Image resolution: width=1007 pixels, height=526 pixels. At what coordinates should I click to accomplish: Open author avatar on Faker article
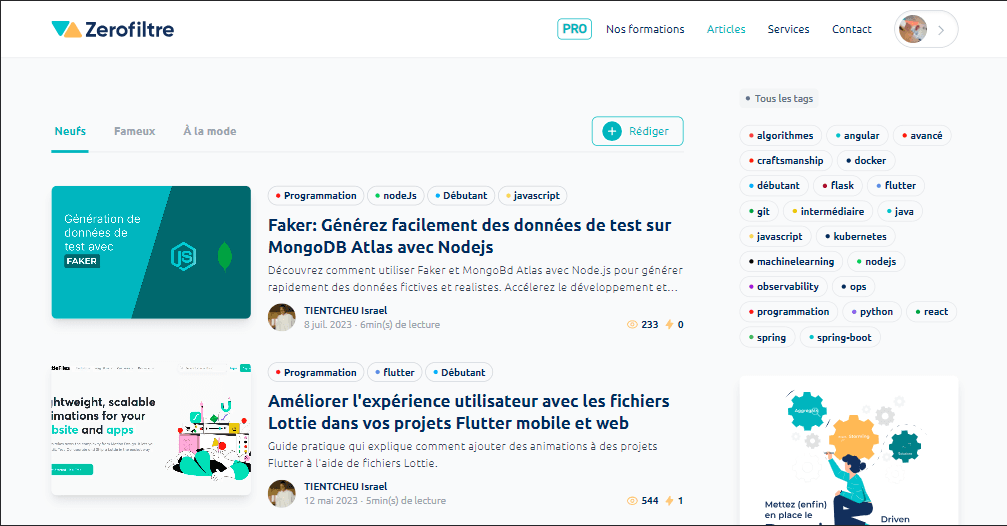[x=281, y=317]
